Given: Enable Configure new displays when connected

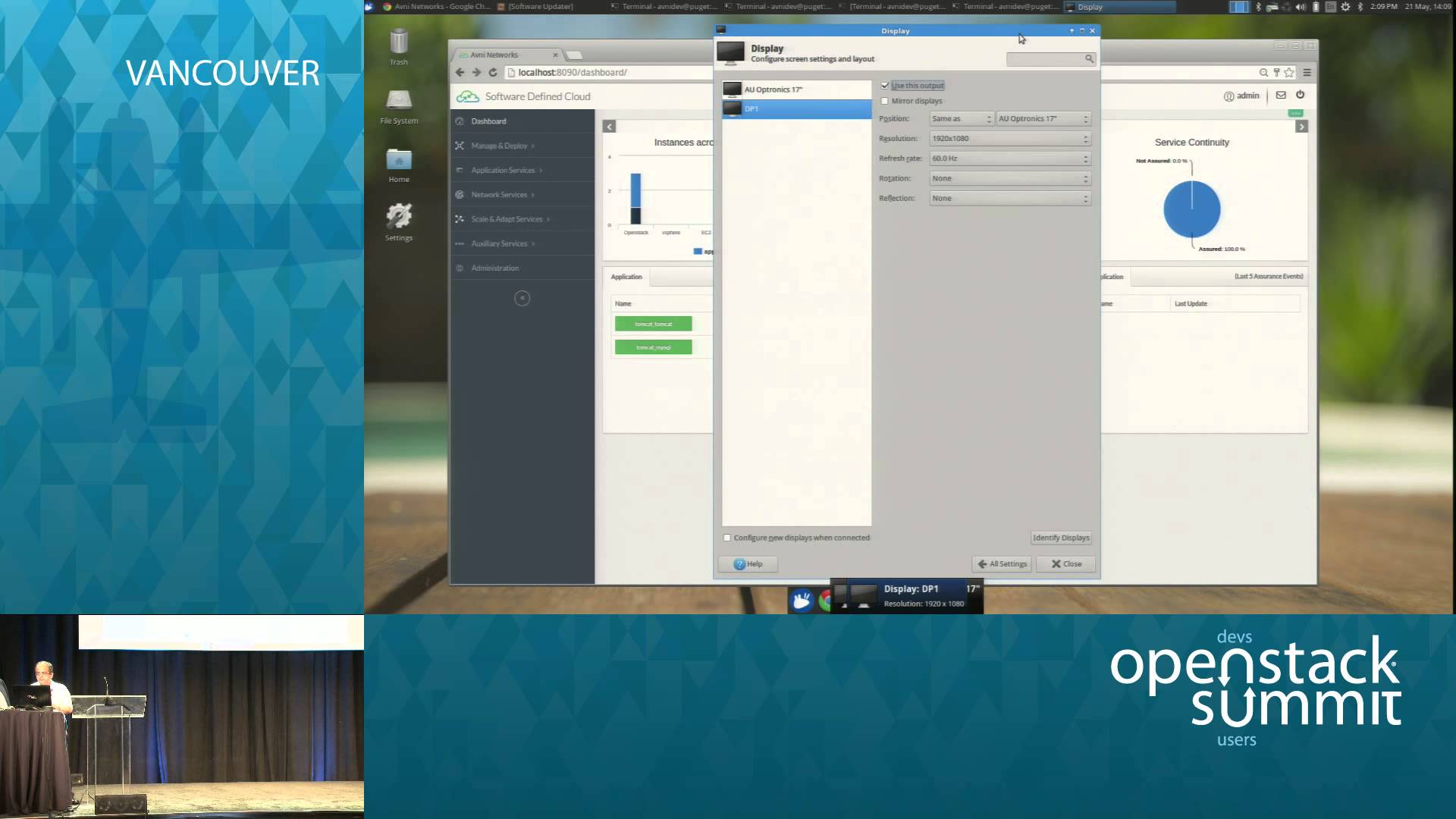Looking at the screenshot, I should 727,538.
